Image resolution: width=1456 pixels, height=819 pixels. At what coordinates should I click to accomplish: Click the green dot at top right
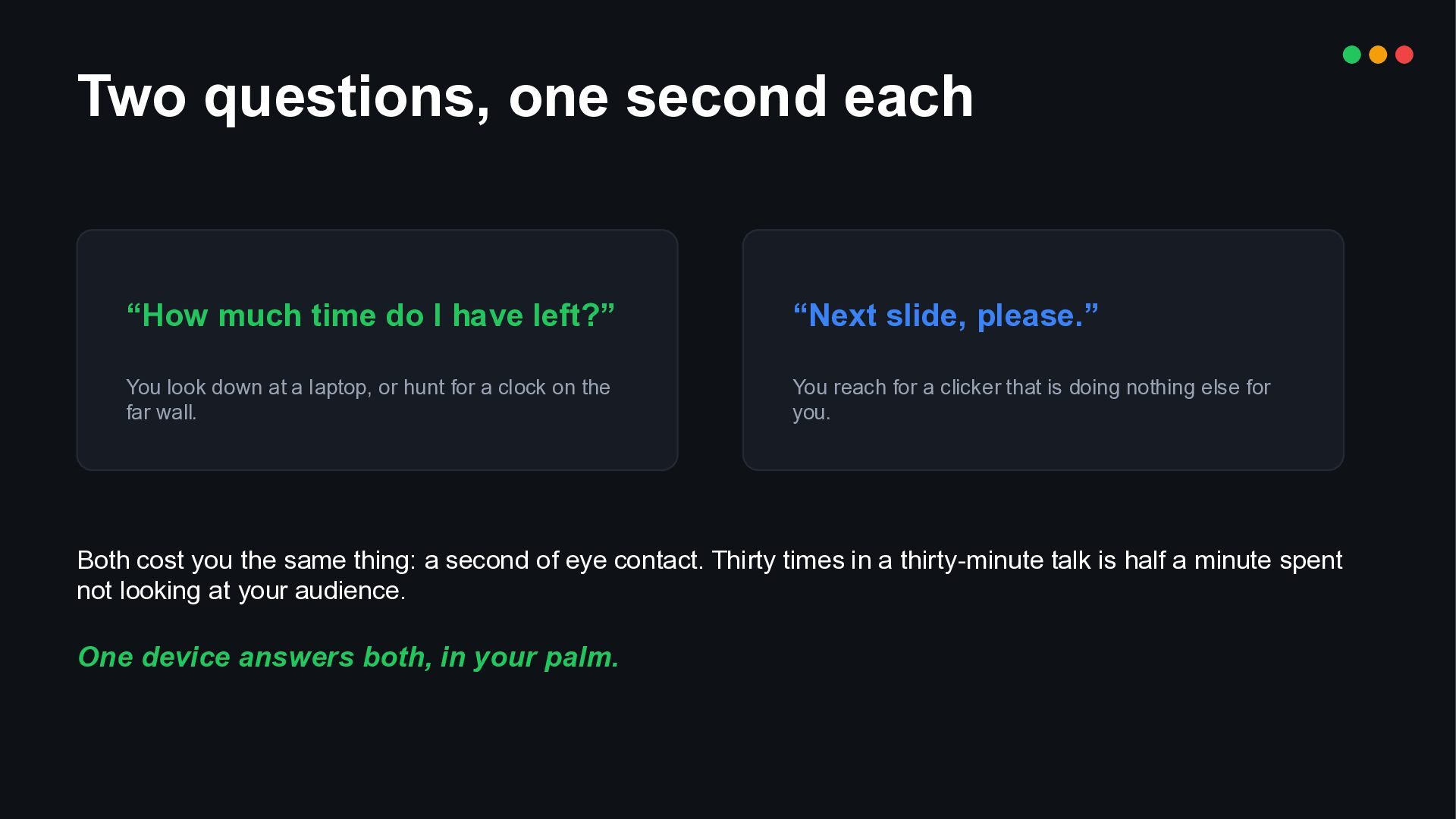click(x=1351, y=55)
